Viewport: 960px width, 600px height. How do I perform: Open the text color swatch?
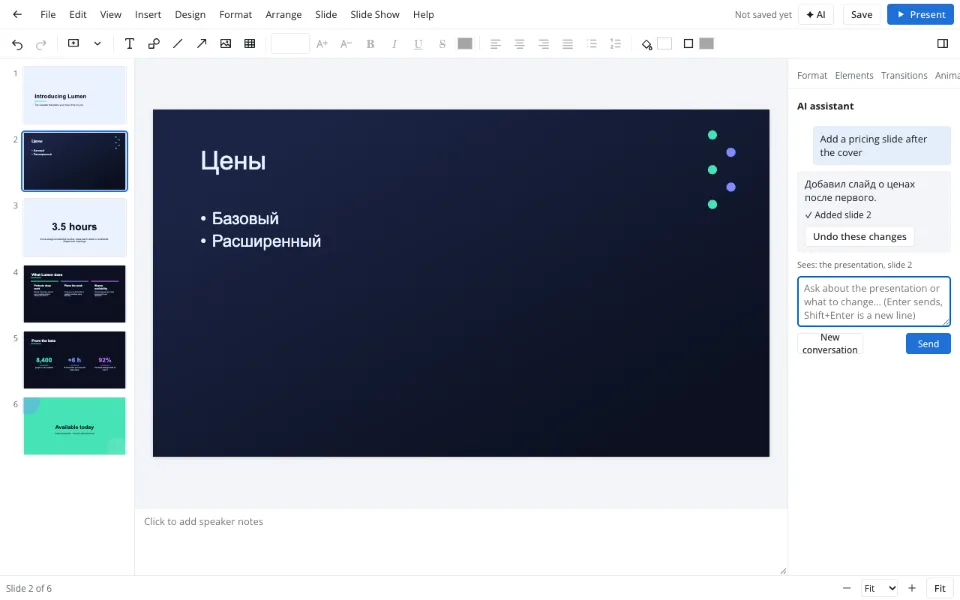click(x=465, y=43)
